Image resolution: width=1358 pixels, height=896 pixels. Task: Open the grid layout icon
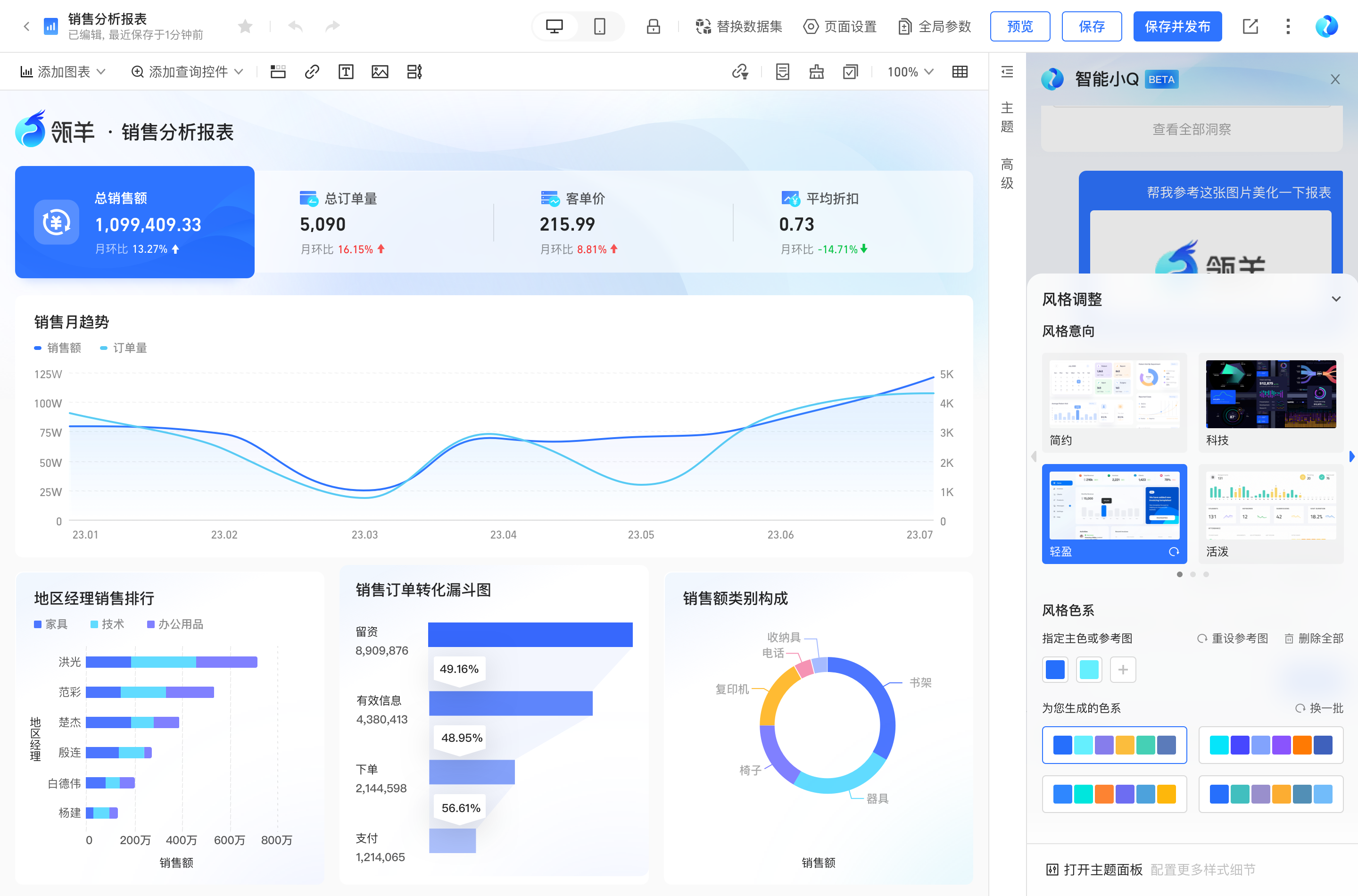pyautogui.click(x=960, y=71)
